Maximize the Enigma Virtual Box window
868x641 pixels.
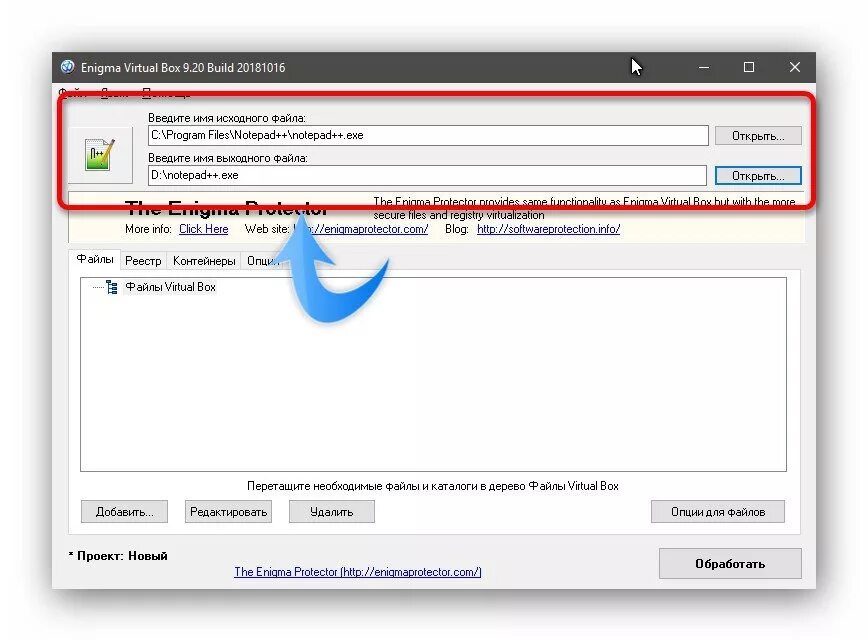point(749,68)
